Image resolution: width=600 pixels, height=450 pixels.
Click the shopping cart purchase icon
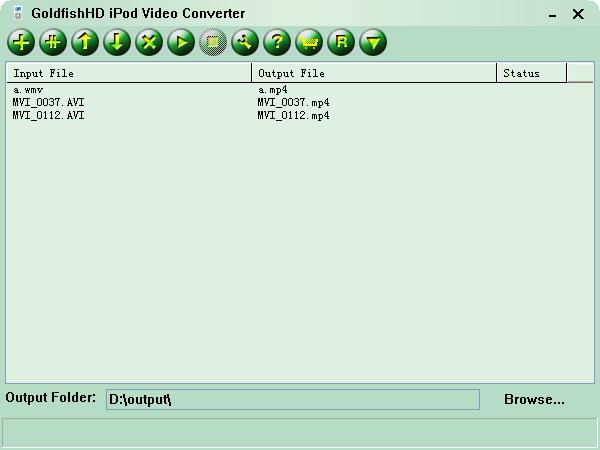coord(309,42)
